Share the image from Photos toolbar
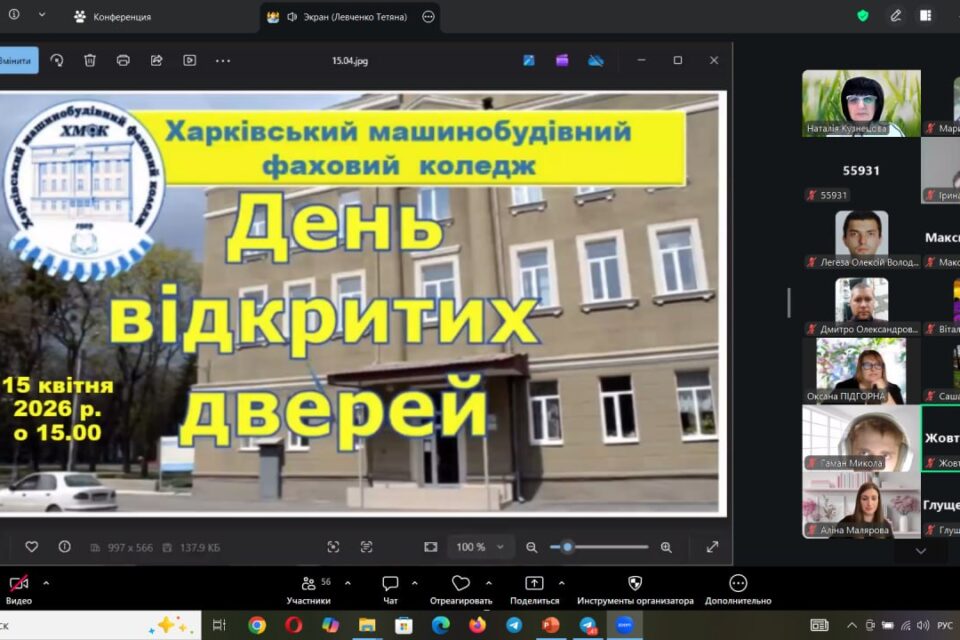This screenshot has width=960, height=640. [x=157, y=61]
